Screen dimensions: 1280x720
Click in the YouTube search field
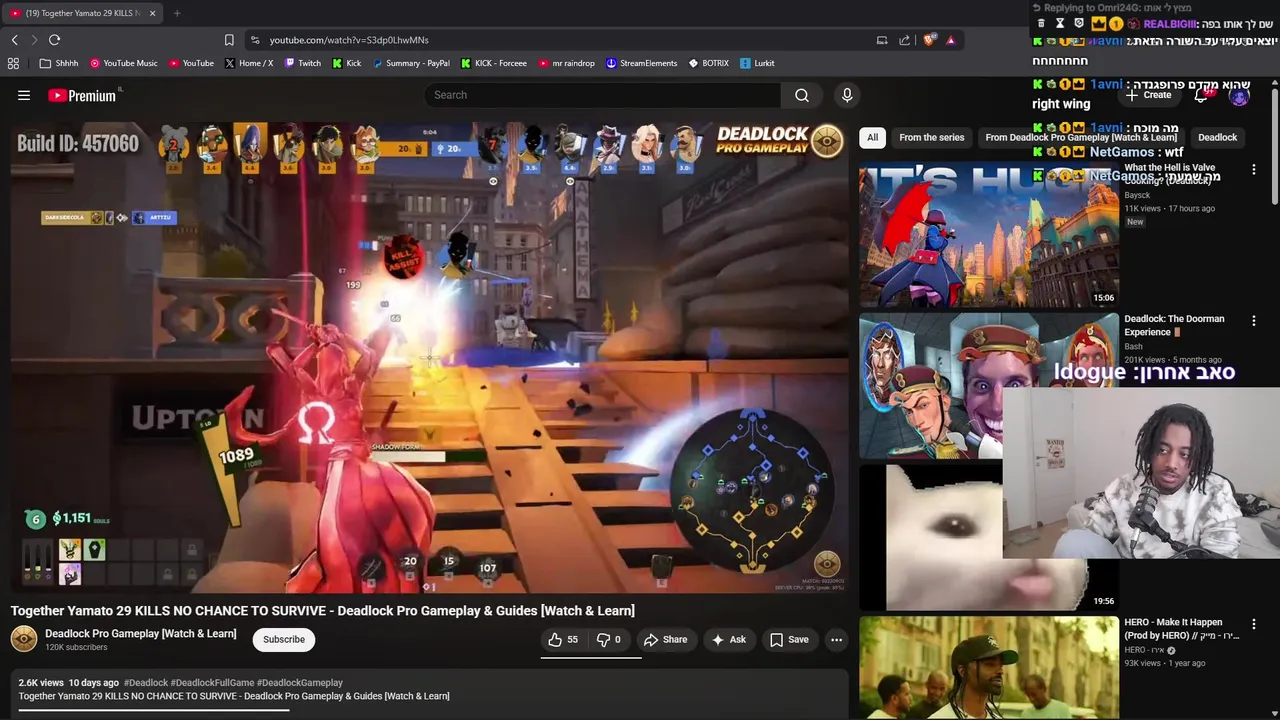(603, 95)
